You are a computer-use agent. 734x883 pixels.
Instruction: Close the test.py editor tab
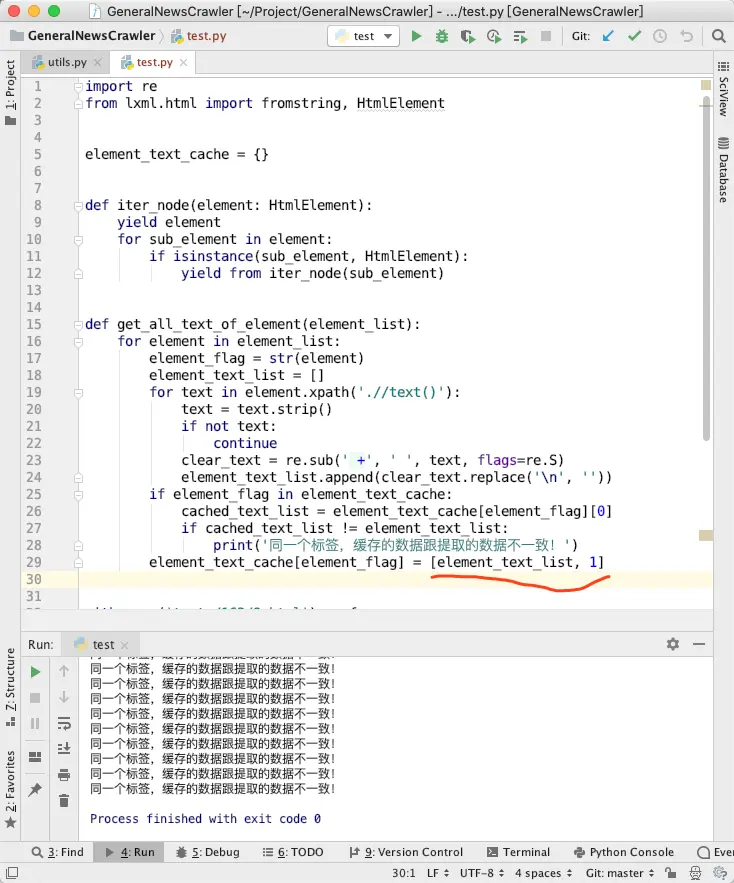184,63
